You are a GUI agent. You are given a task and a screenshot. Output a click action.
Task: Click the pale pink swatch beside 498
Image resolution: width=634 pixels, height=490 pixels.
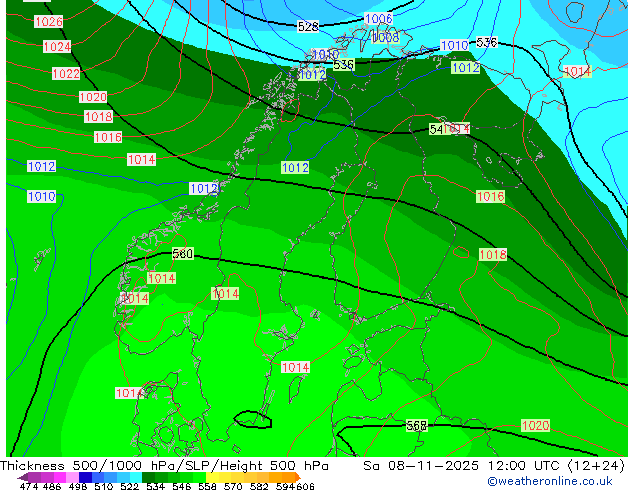click(x=72, y=477)
